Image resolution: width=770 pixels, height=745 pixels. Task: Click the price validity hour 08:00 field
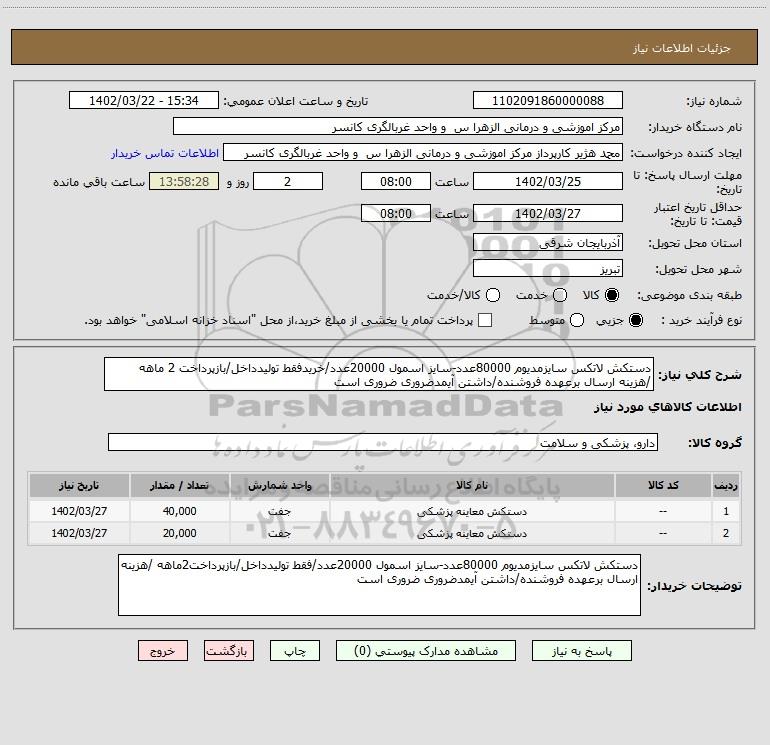(x=396, y=213)
